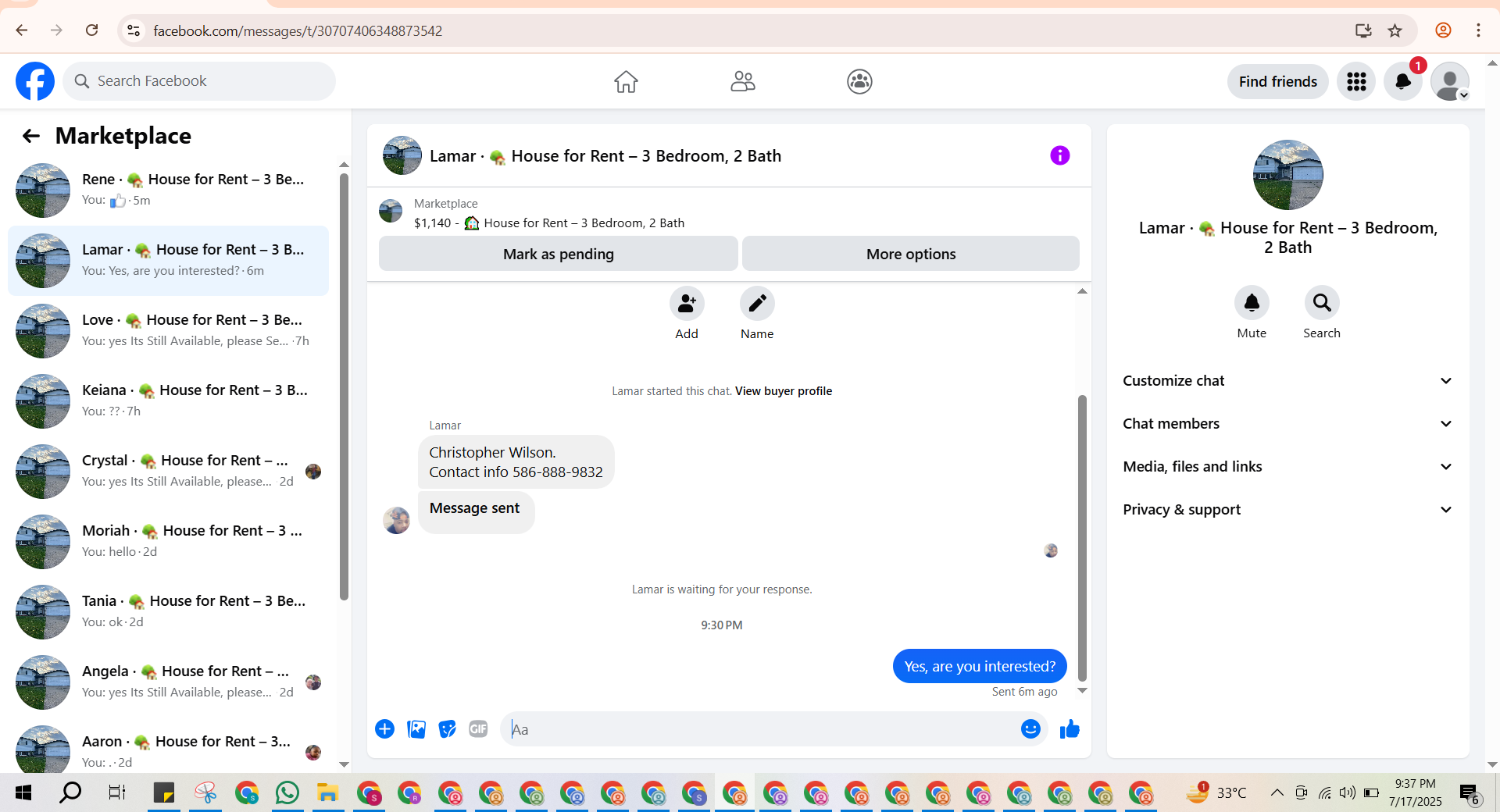Screen dimensions: 1500x812
Task: Open Love house rental conversation
Action: [168, 331]
